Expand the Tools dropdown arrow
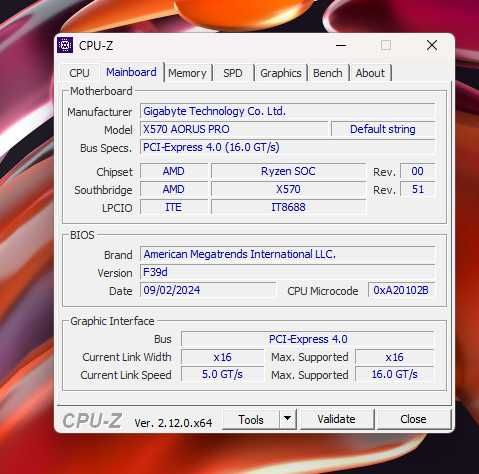The width and height of the screenshot is (479, 474). (x=288, y=419)
